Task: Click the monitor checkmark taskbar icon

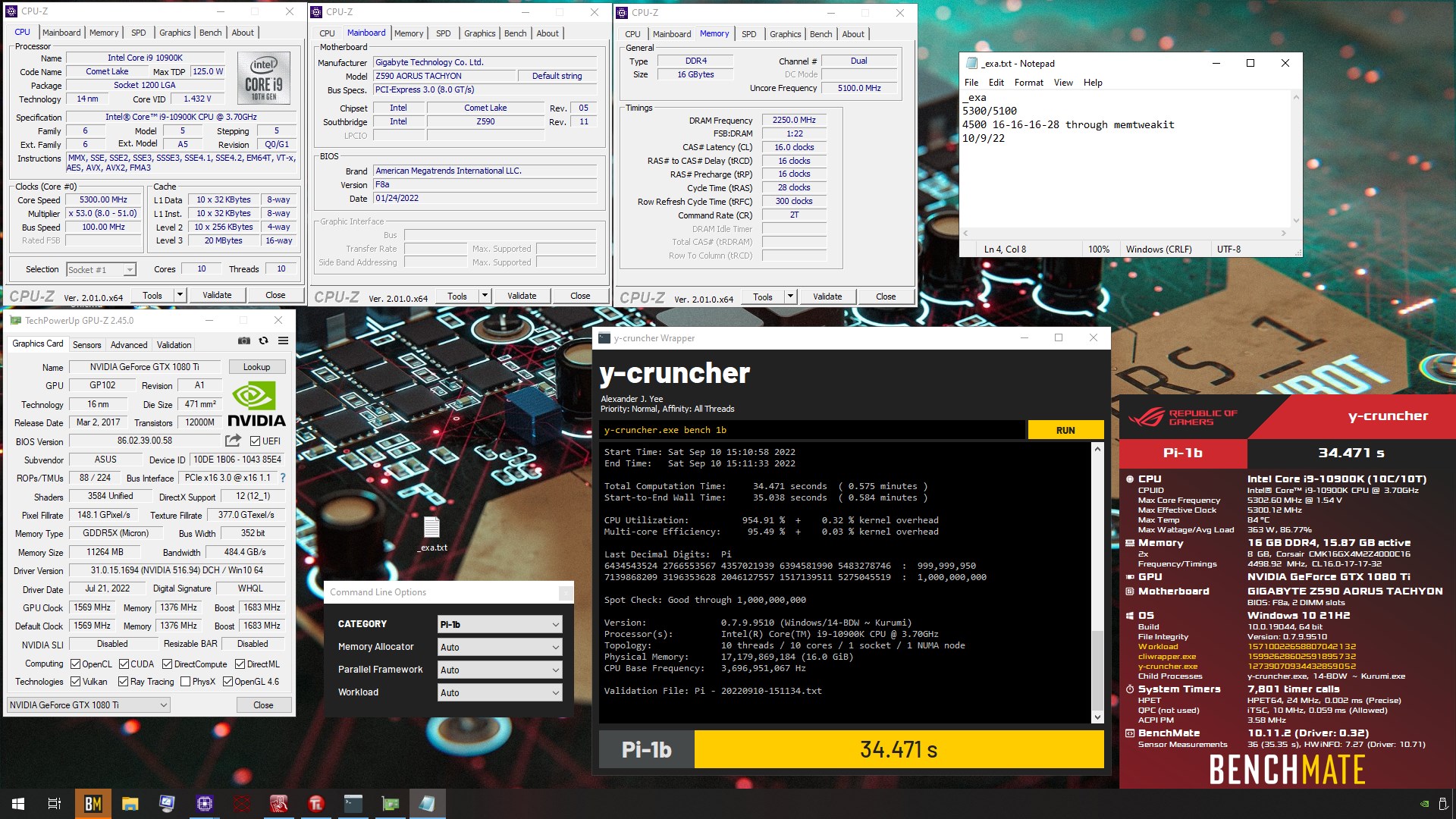Action: 167,804
